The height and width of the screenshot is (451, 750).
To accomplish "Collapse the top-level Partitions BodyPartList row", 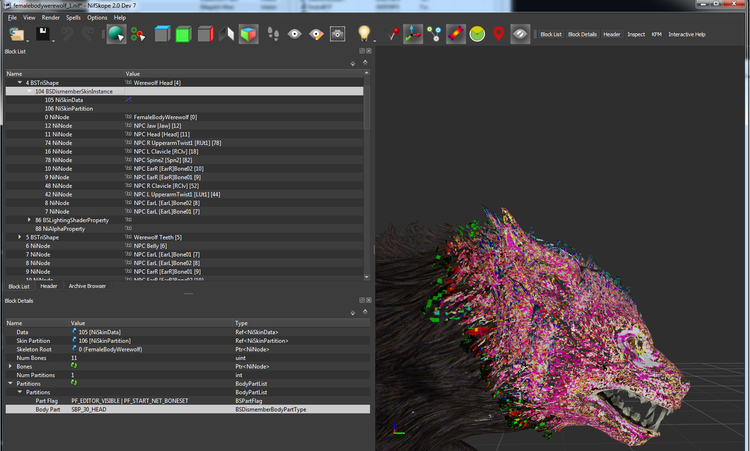I will point(10,384).
